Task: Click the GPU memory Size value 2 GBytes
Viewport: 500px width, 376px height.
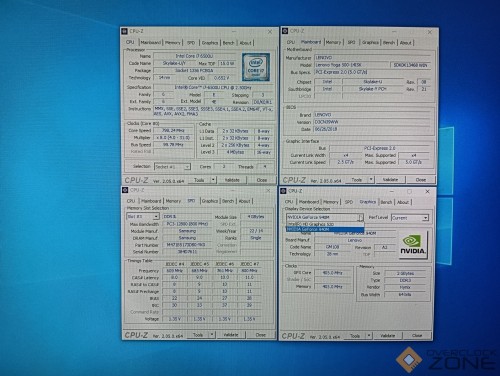Action: (405, 273)
